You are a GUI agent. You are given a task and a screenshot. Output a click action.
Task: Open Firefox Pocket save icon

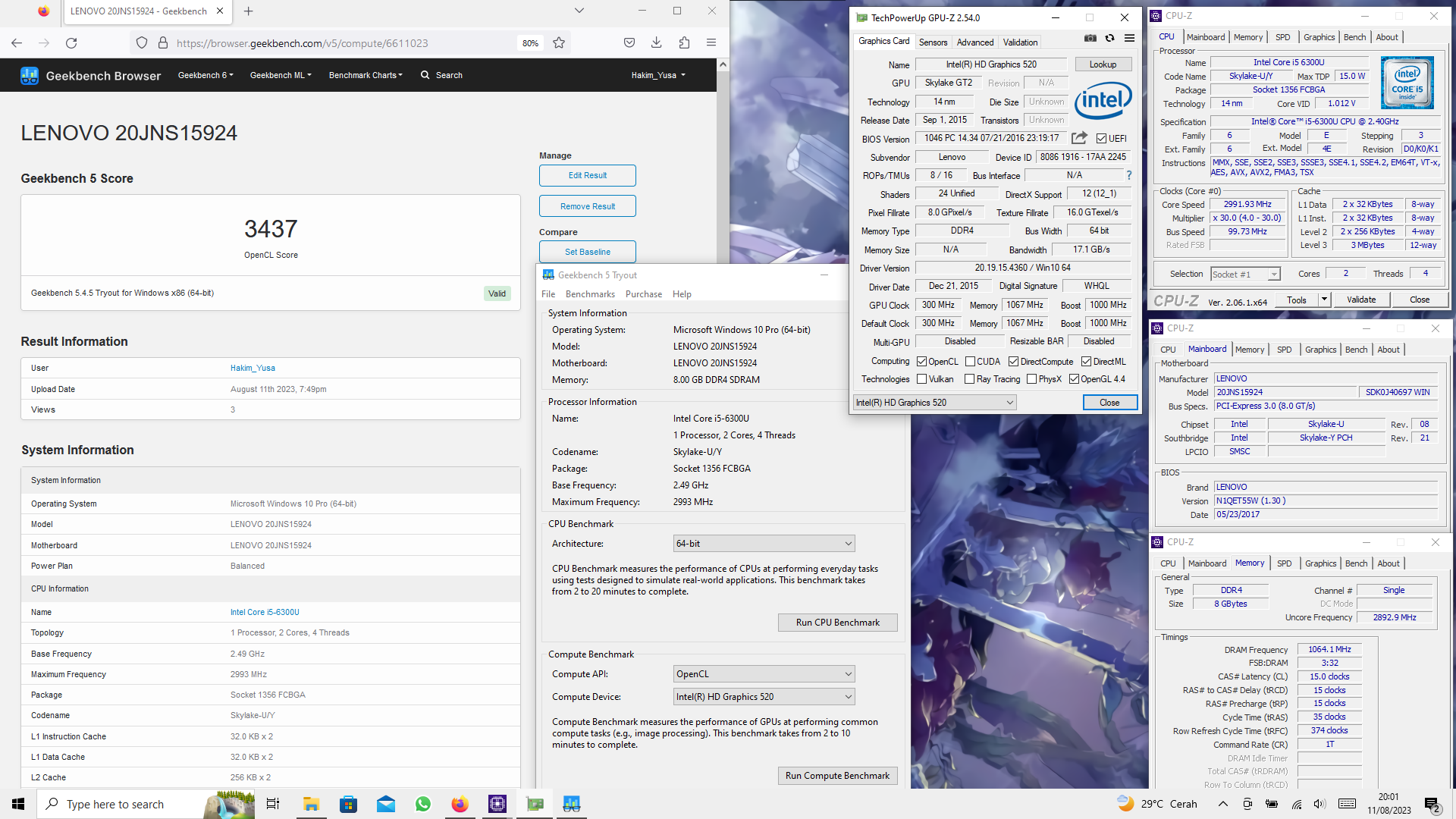[x=629, y=43]
